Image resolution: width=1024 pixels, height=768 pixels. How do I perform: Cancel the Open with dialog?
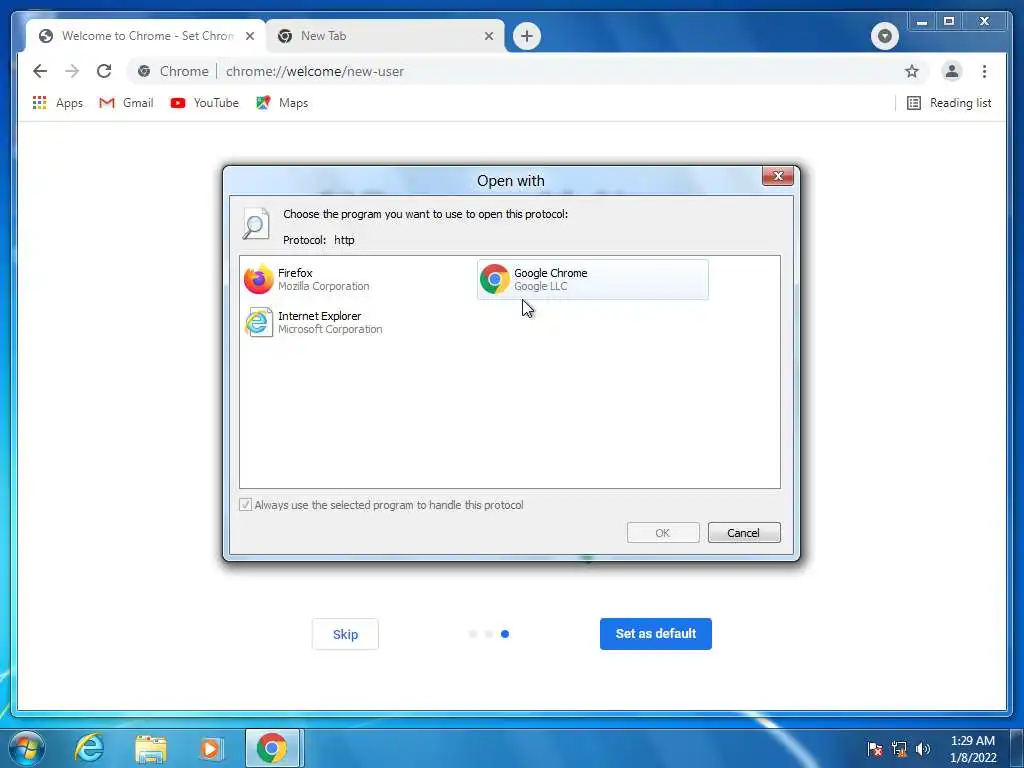click(744, 533)
